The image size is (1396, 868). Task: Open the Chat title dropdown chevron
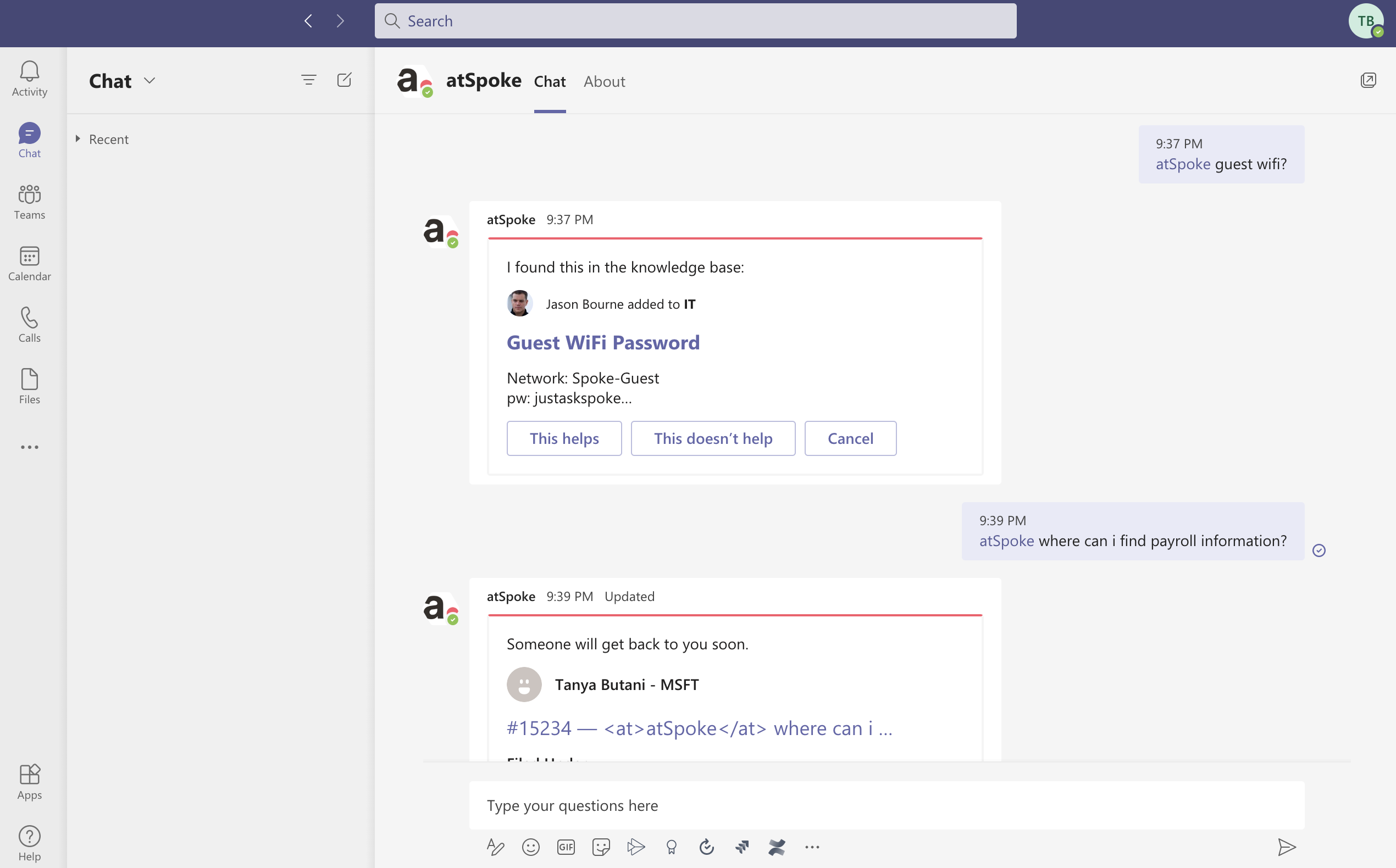pos(149,80)
